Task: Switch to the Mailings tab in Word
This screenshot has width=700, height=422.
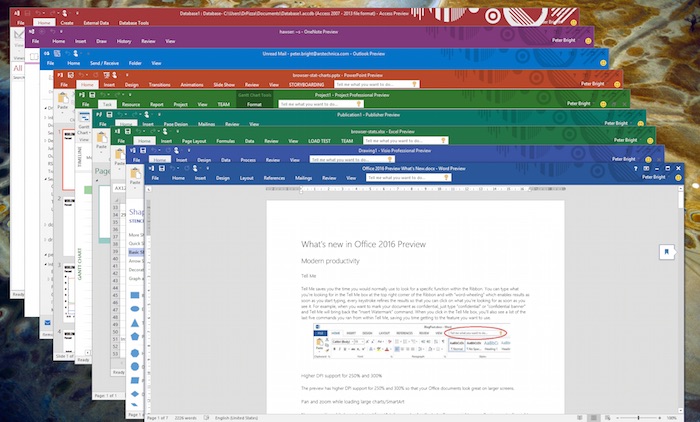Action: 306,177
